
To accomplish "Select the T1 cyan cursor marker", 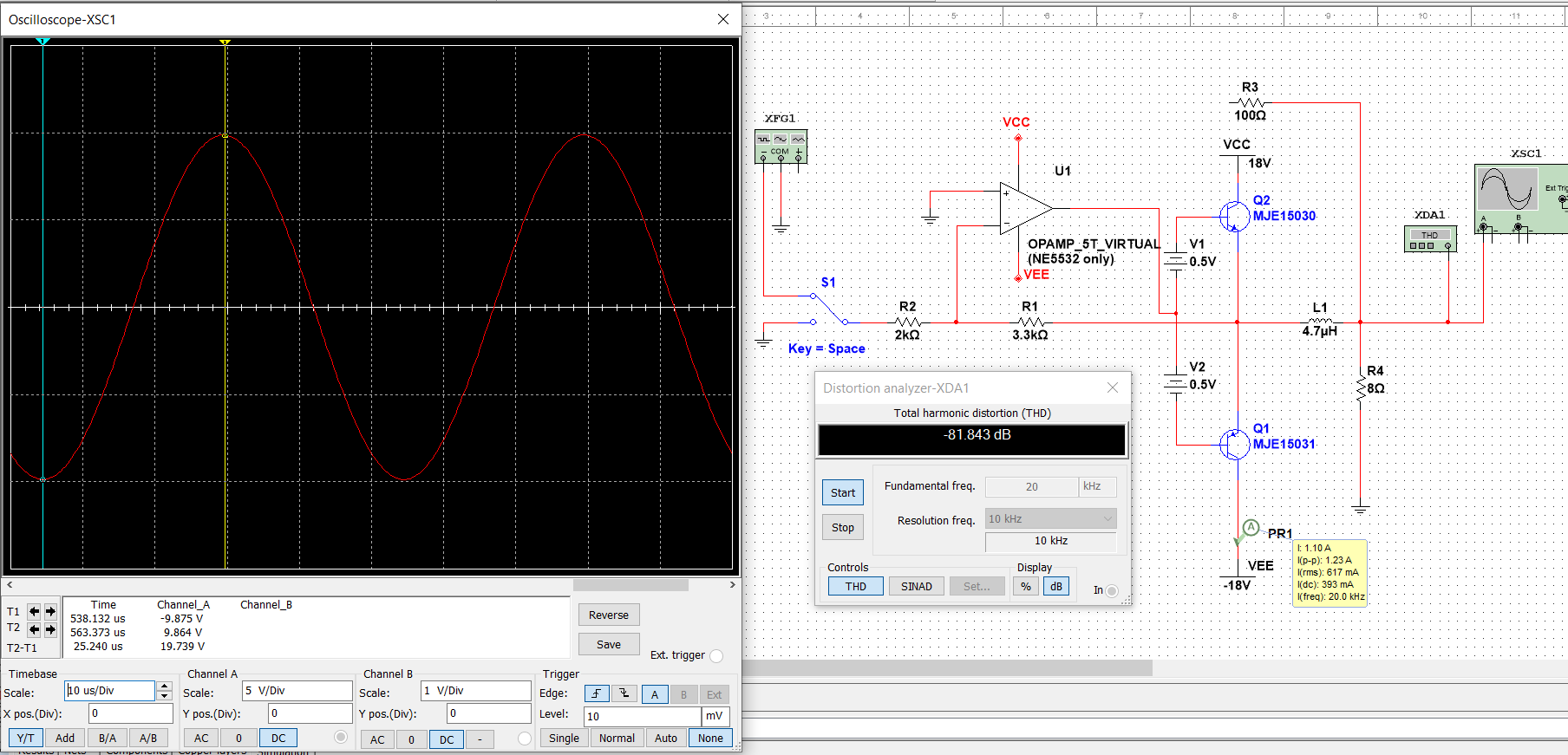I will point(42,42).
